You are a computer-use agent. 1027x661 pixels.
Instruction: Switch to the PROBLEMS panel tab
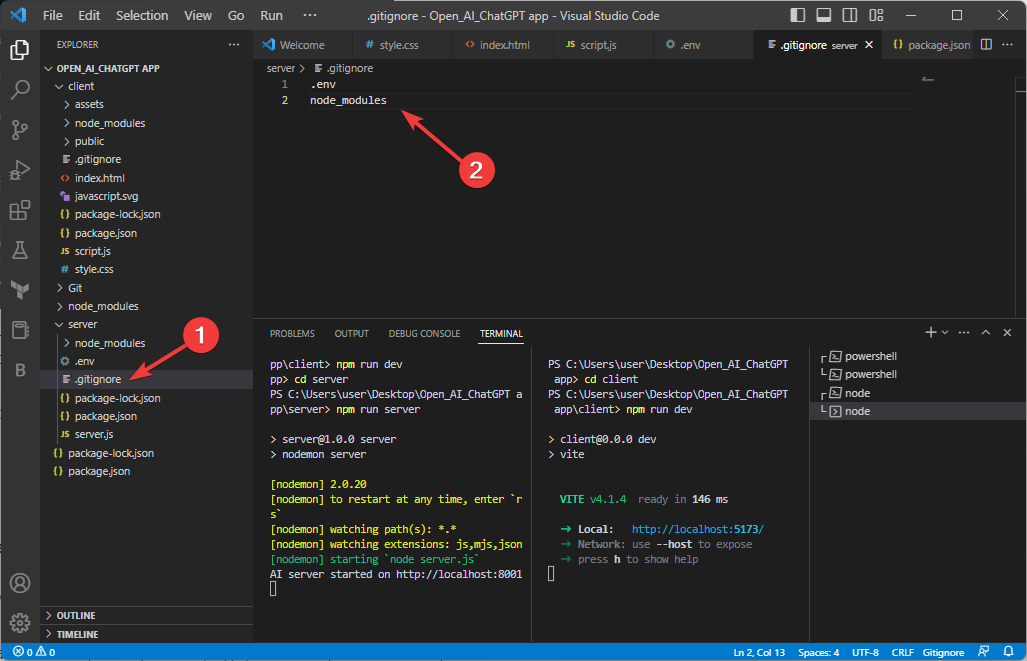click(x=292, y=333)
